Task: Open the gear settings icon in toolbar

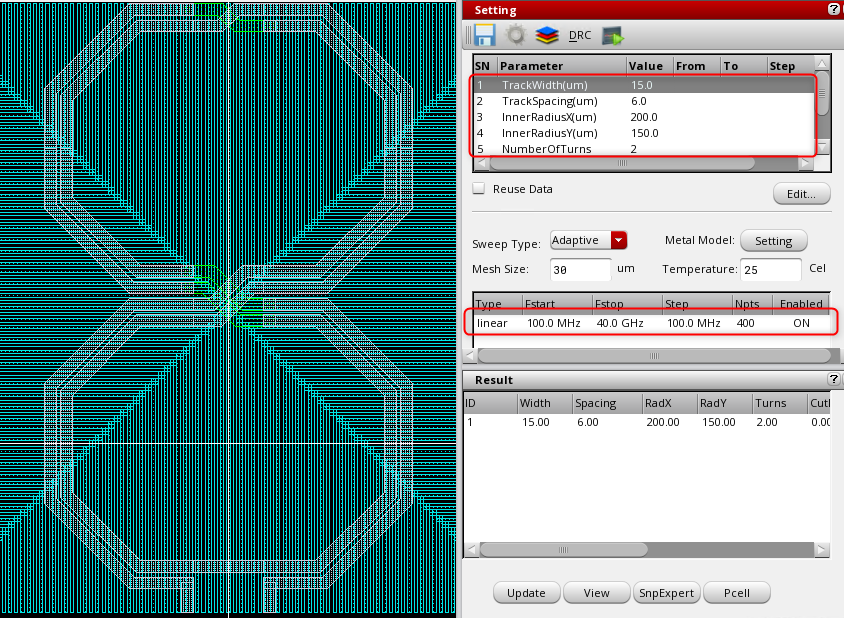Action: pos(515,35)
